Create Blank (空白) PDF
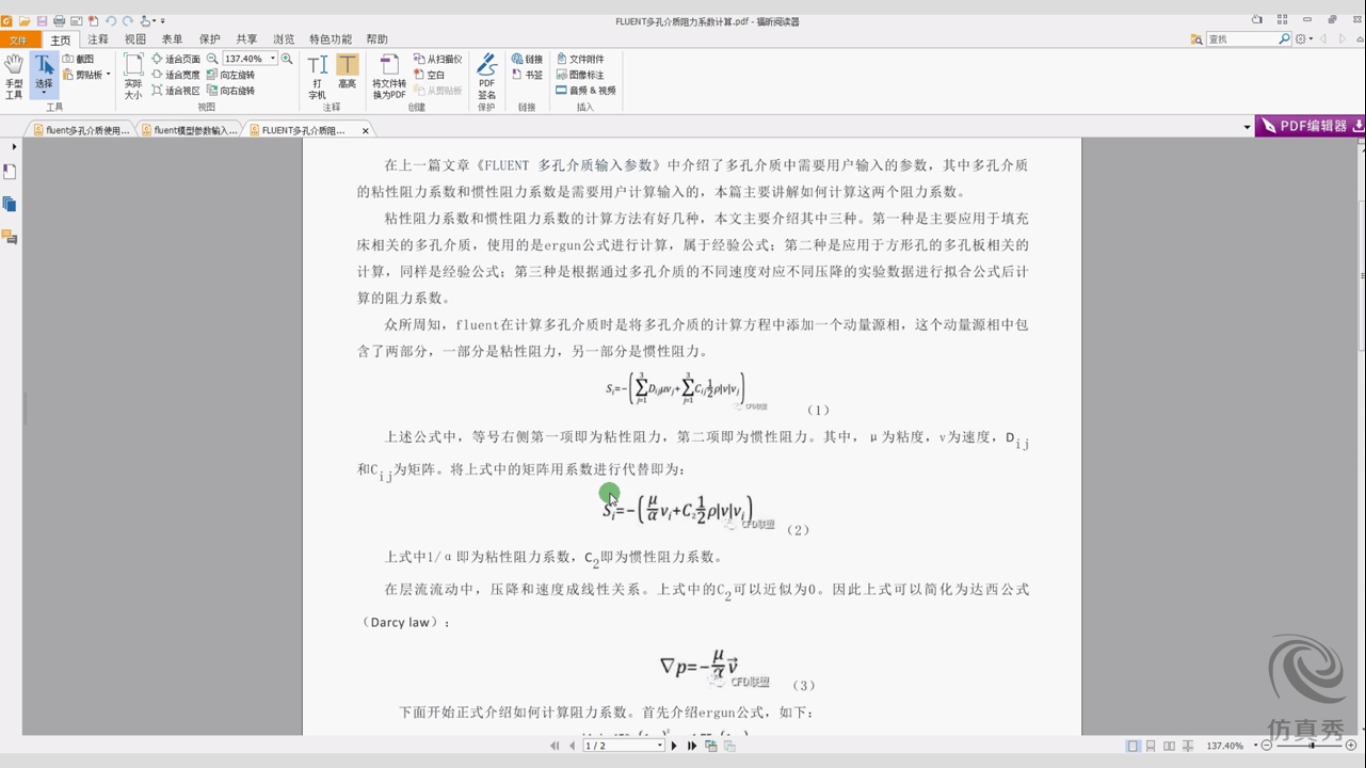This screenshot has width=1366, height=768. click(430, 74)
